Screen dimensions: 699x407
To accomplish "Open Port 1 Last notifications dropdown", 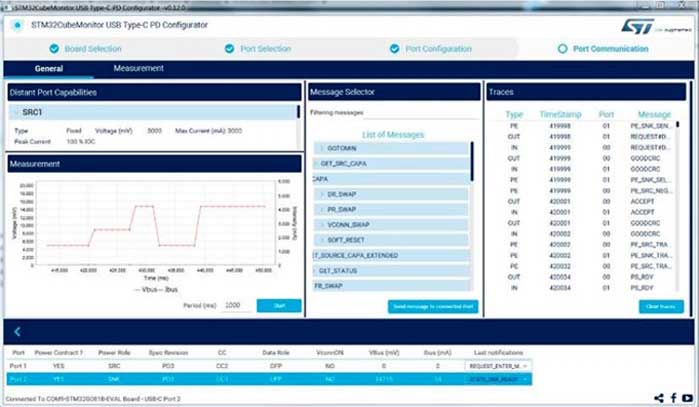I will [x=525, y=367].
